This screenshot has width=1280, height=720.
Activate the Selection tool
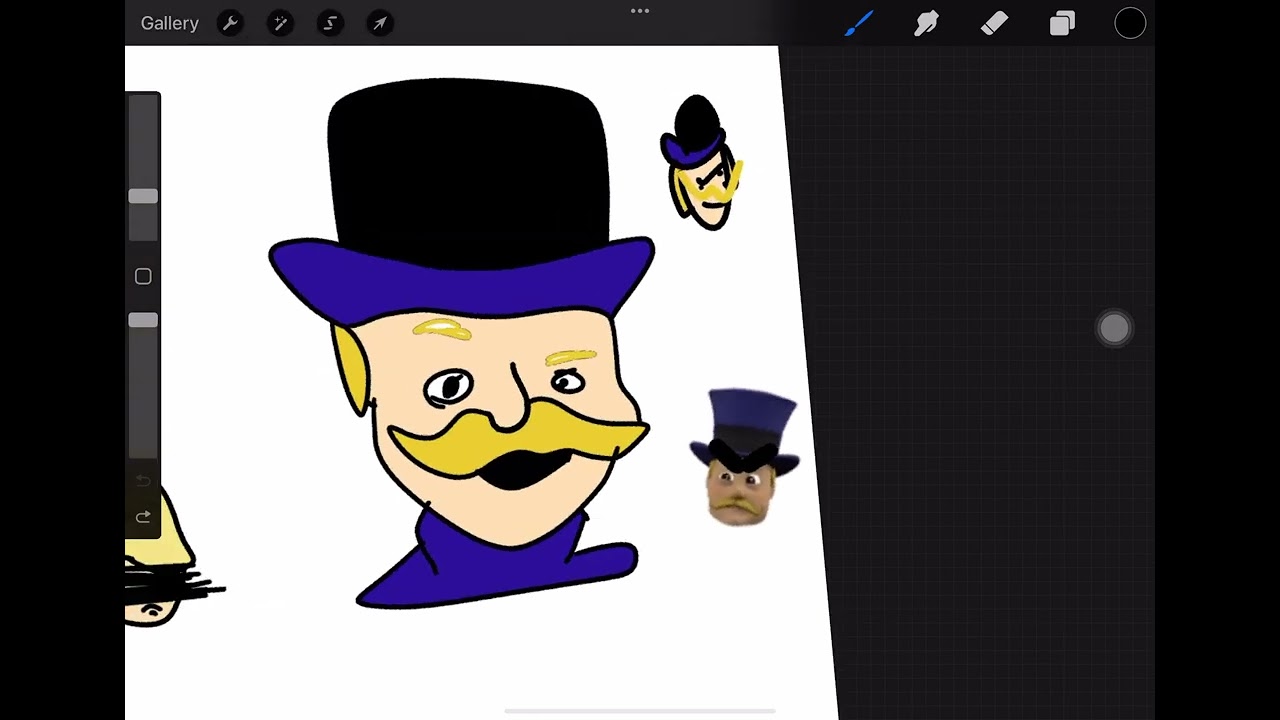click(x=330, y=23)
